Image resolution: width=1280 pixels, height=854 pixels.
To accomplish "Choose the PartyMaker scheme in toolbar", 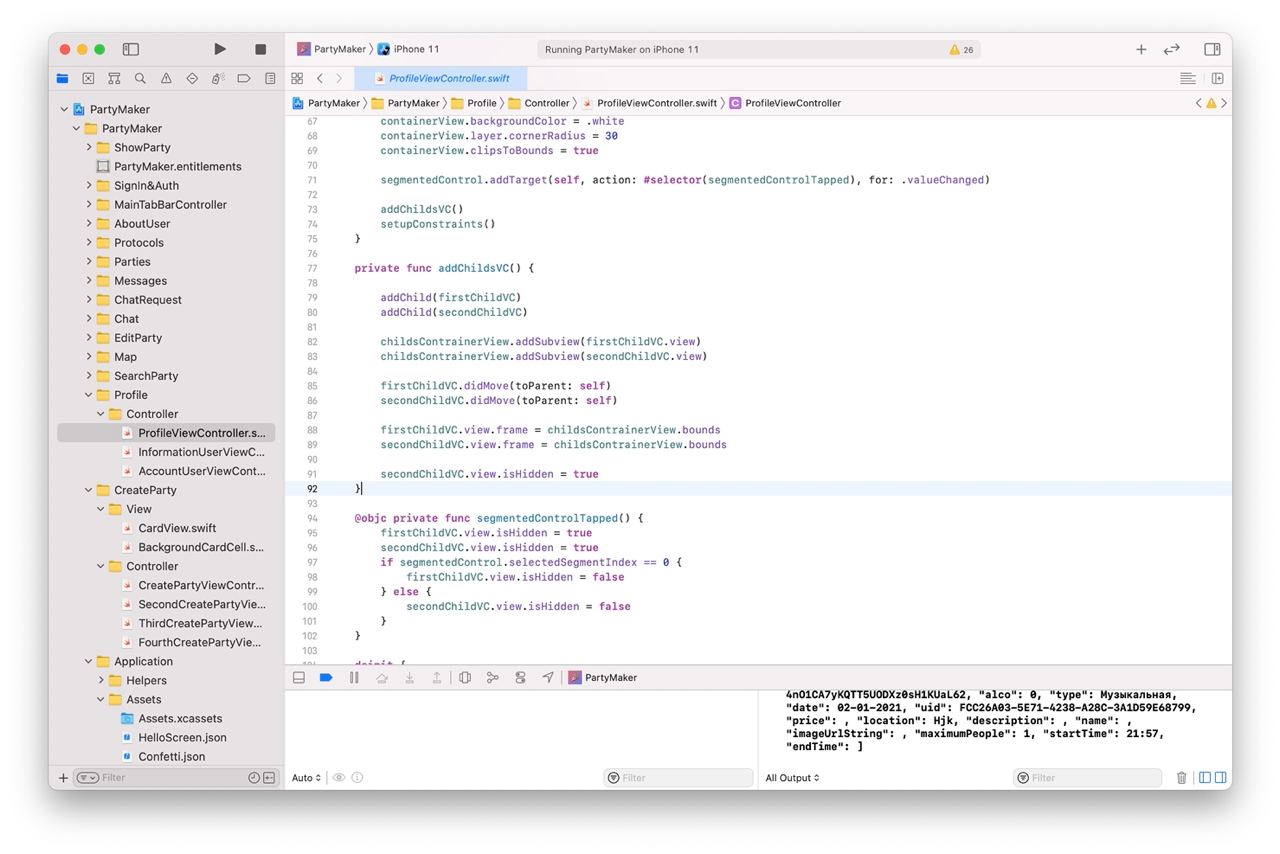I will point(332,49).
